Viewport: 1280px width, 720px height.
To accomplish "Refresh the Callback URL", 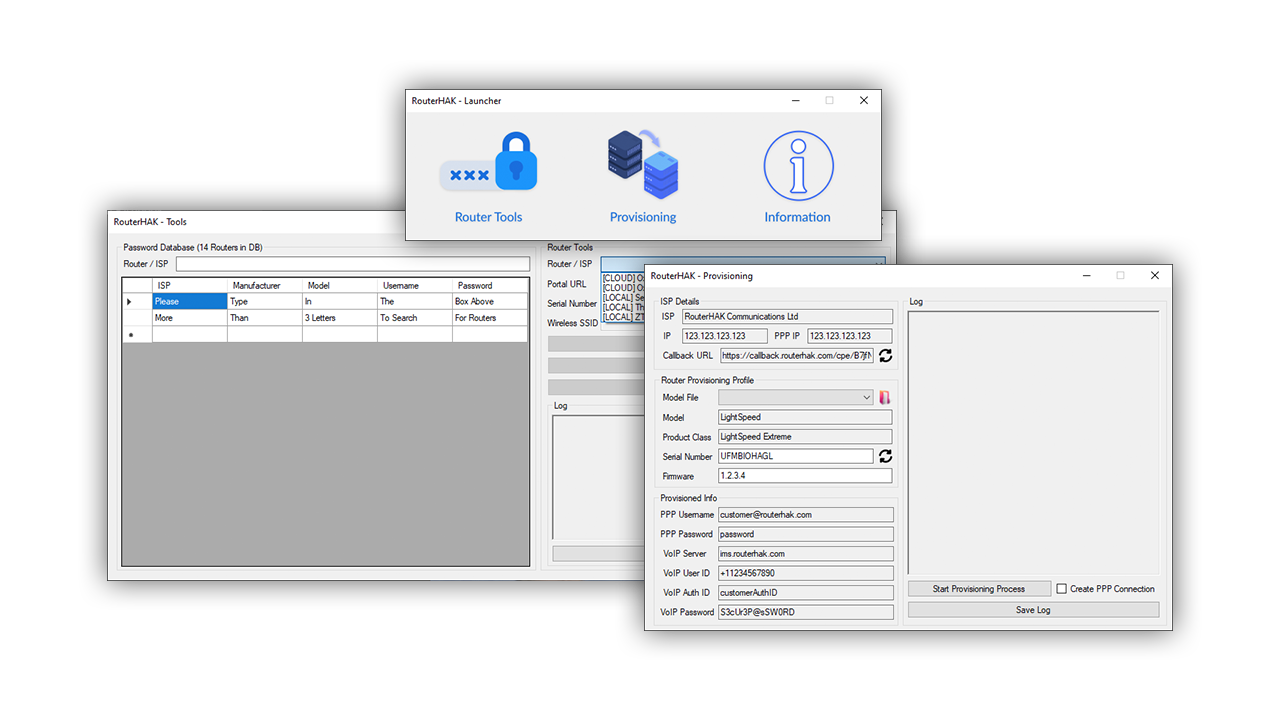I will tap(885, 356).
